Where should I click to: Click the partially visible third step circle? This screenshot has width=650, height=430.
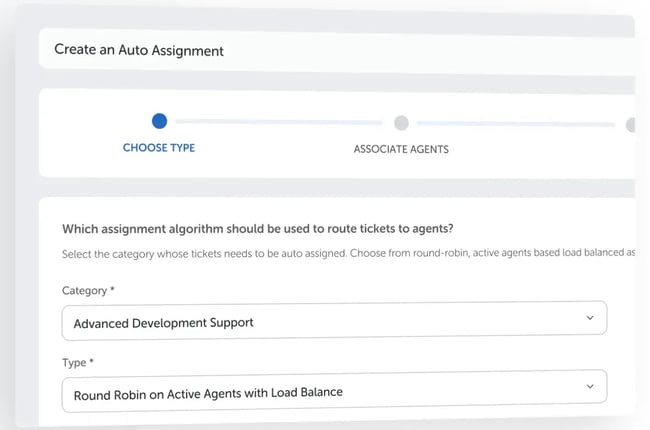(631, 125)
